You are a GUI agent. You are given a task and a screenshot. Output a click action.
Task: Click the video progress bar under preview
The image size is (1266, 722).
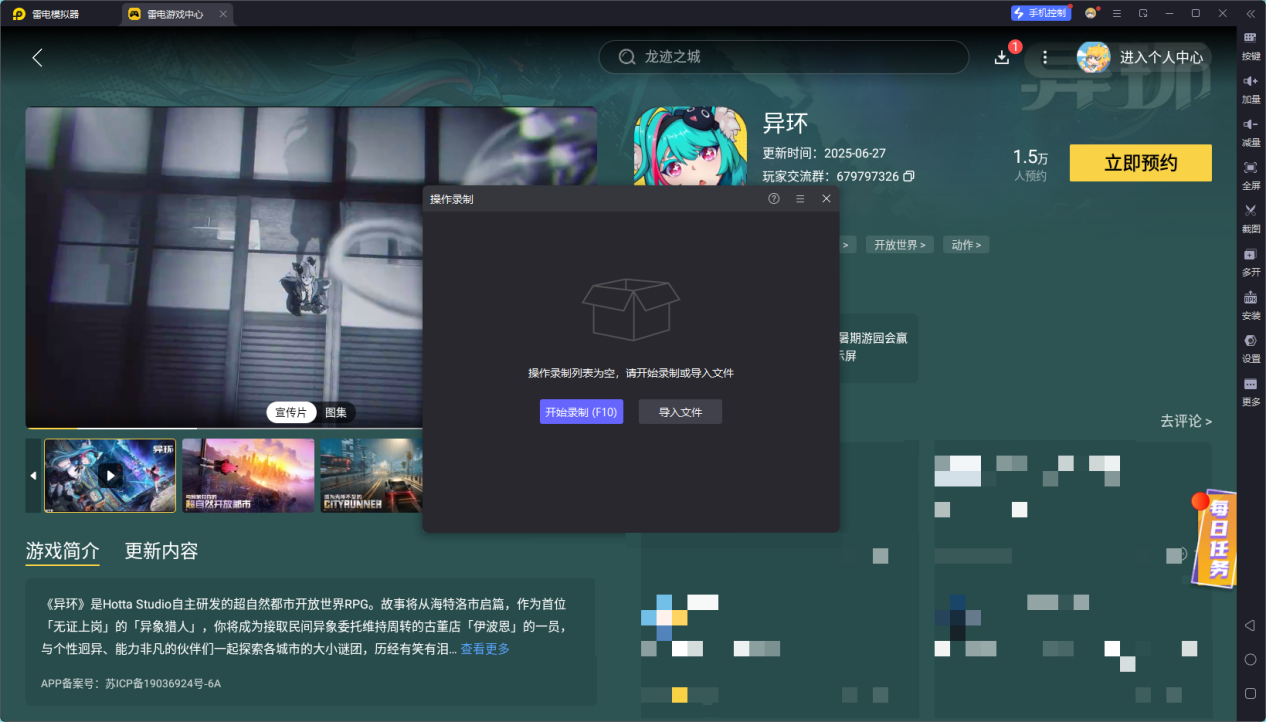pyautogui.click(x=311, y=427)
